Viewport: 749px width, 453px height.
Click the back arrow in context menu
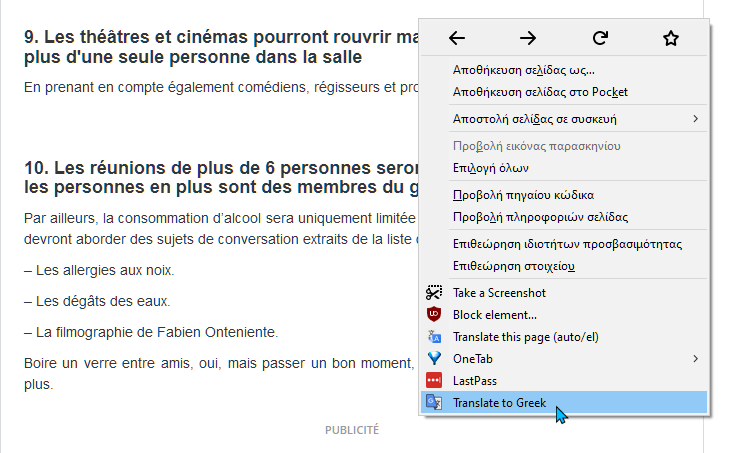(x=457, y=38)
